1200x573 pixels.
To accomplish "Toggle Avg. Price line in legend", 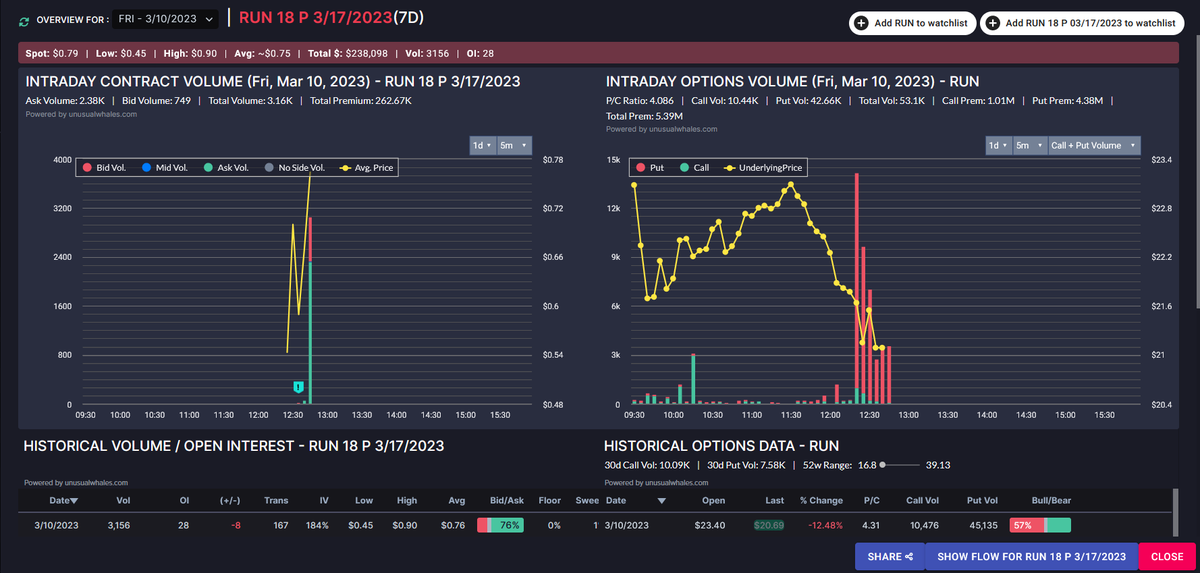I will tap(368, 169).
